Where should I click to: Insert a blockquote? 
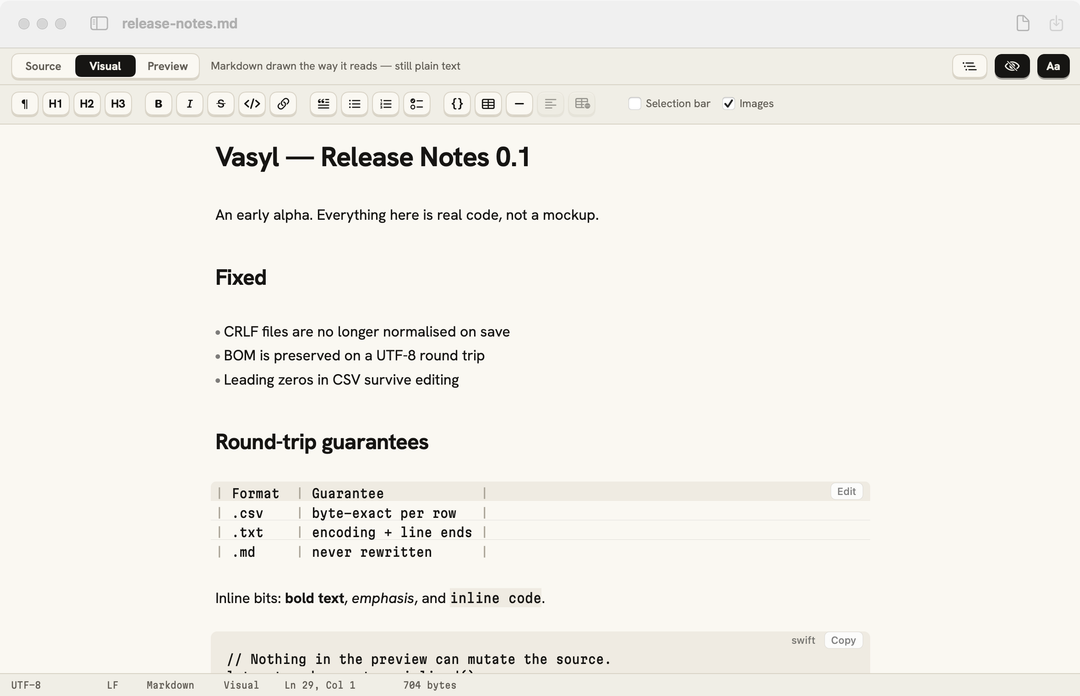[323, 103]
